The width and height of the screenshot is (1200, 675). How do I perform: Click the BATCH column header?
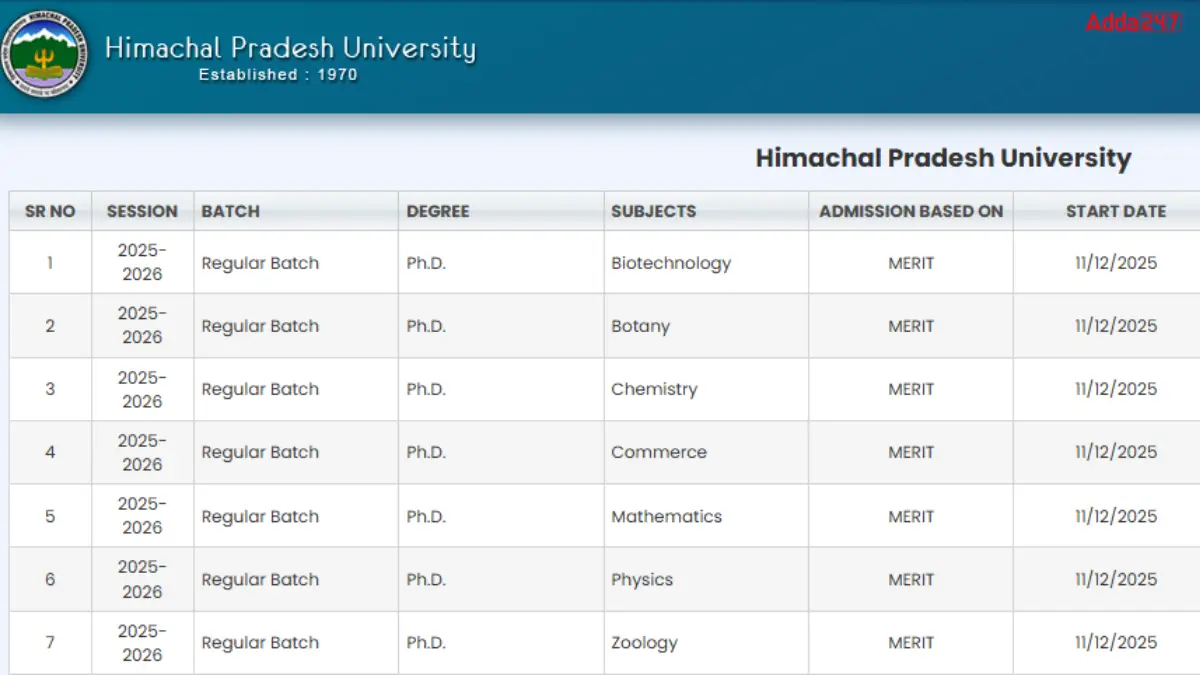click(x=230, y=211)
